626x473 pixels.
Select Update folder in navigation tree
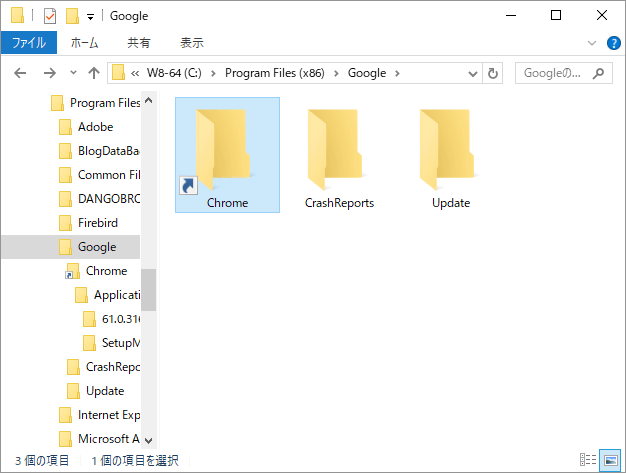tap(96, 391)
